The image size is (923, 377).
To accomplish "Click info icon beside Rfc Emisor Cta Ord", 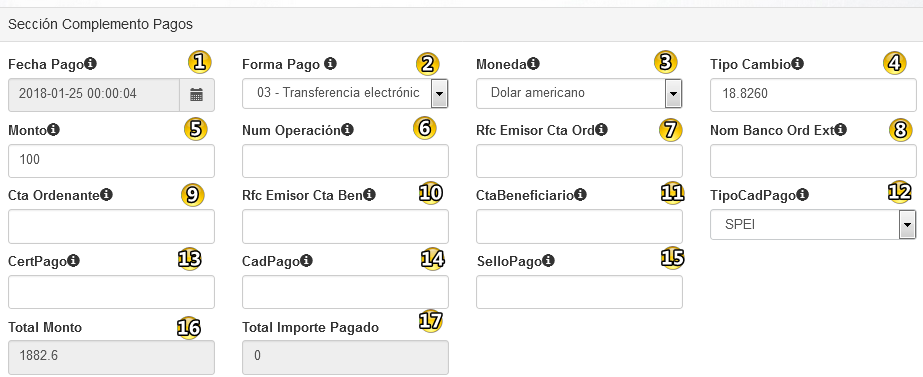I will click(601, 130).
